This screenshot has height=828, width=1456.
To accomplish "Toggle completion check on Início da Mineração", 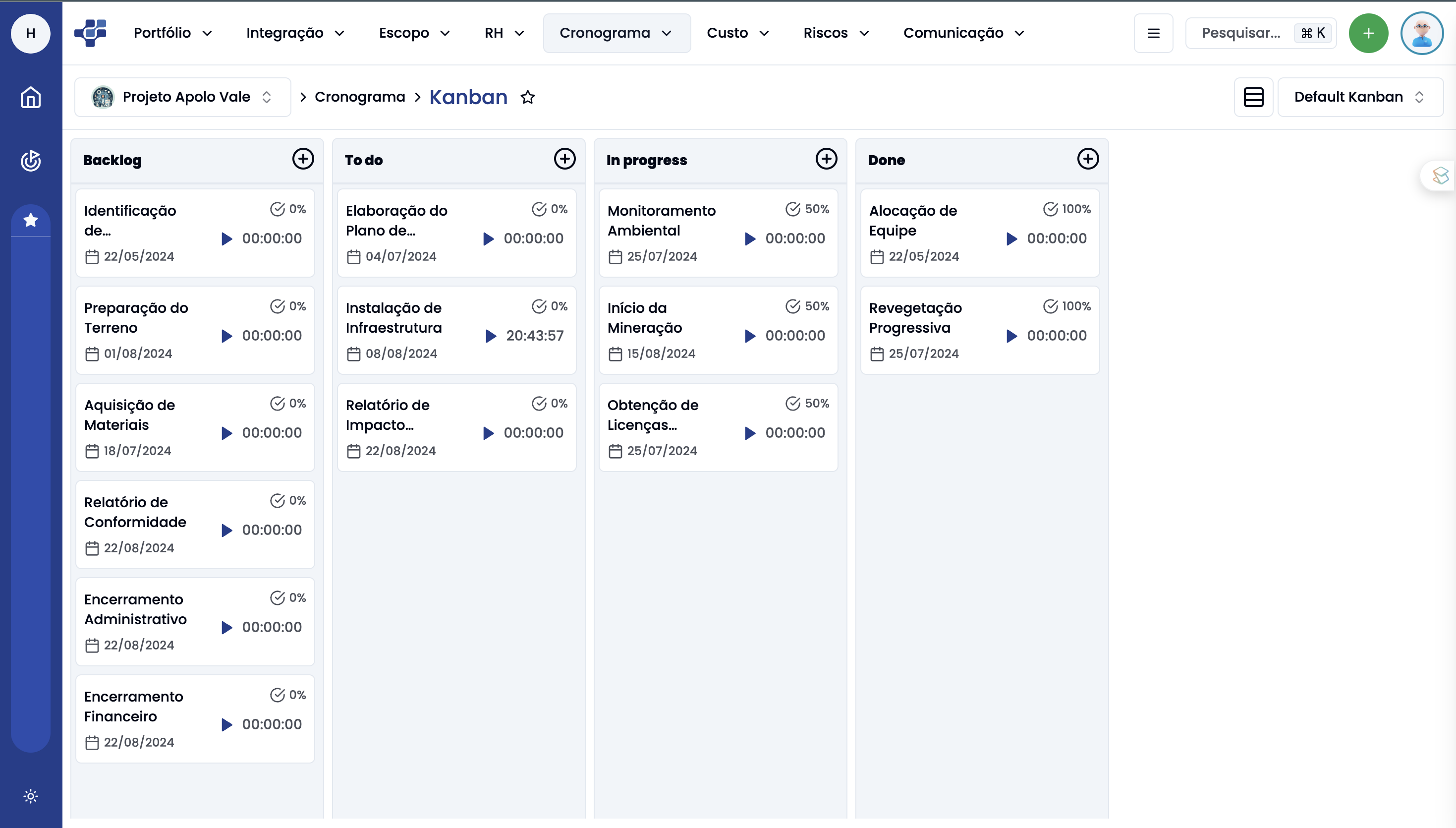I will 793,306.
